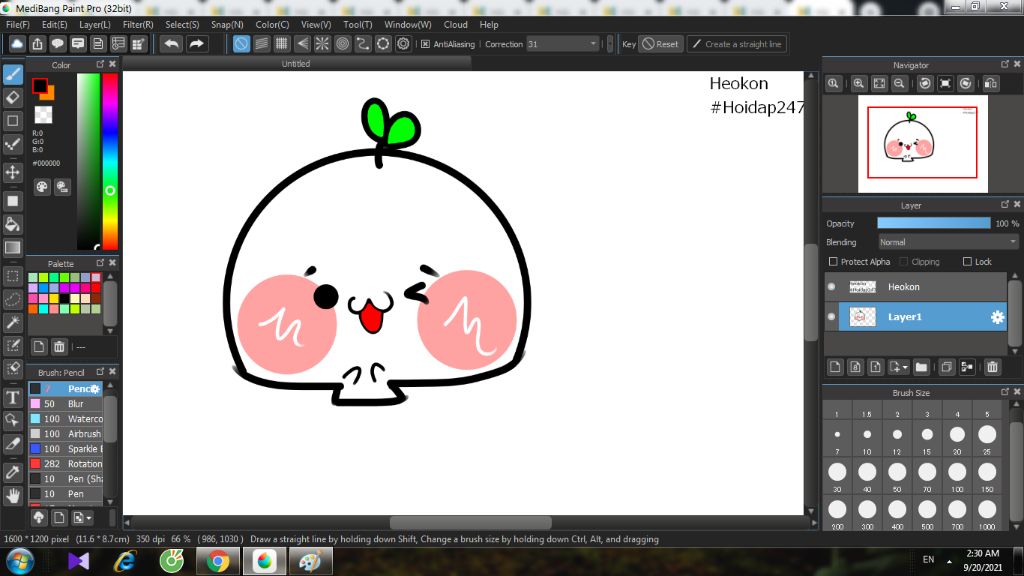Select the rectangular Select tool
Image resolution: width=1024 pixels, height=576 pixels.
13,276
